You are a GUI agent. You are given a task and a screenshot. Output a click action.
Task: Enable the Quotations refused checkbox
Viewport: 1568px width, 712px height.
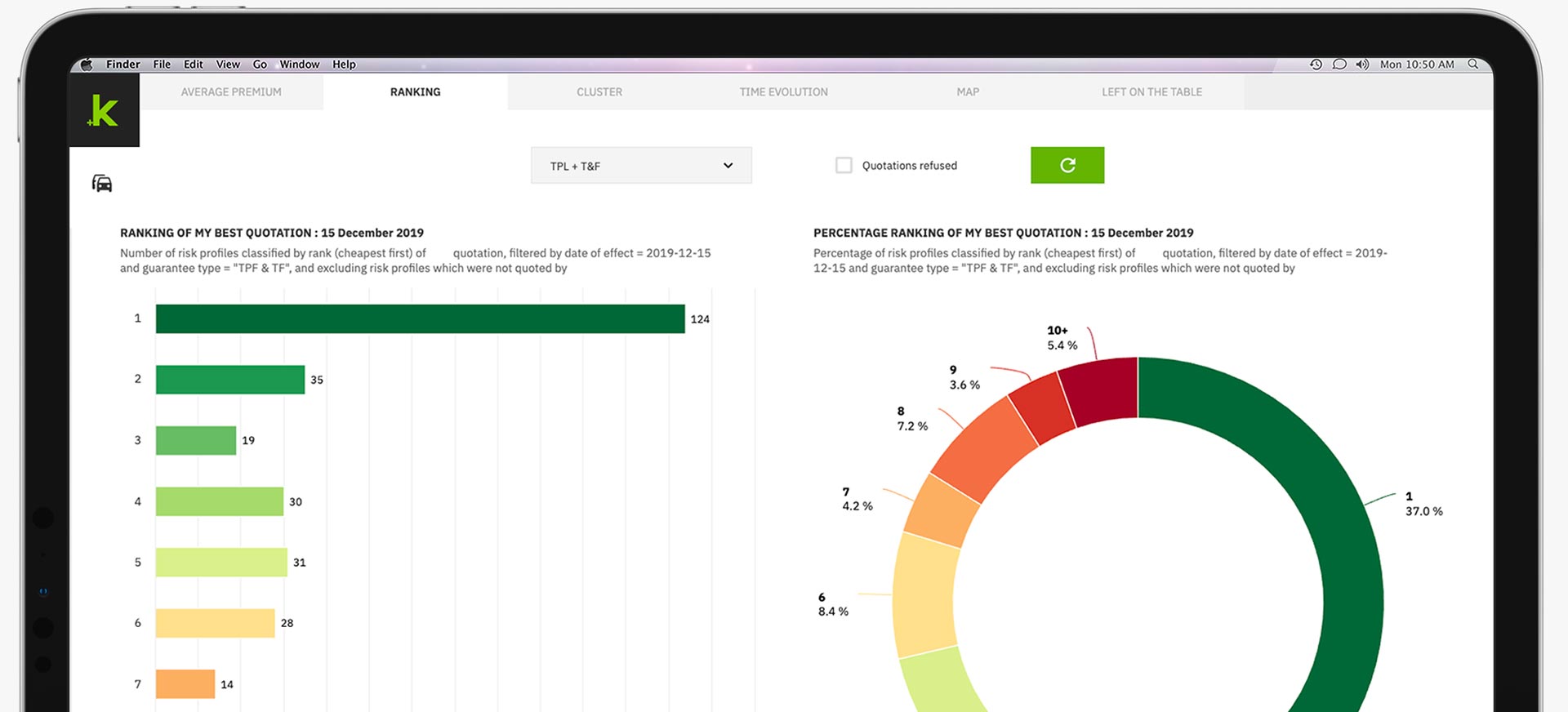click(844, 165)
